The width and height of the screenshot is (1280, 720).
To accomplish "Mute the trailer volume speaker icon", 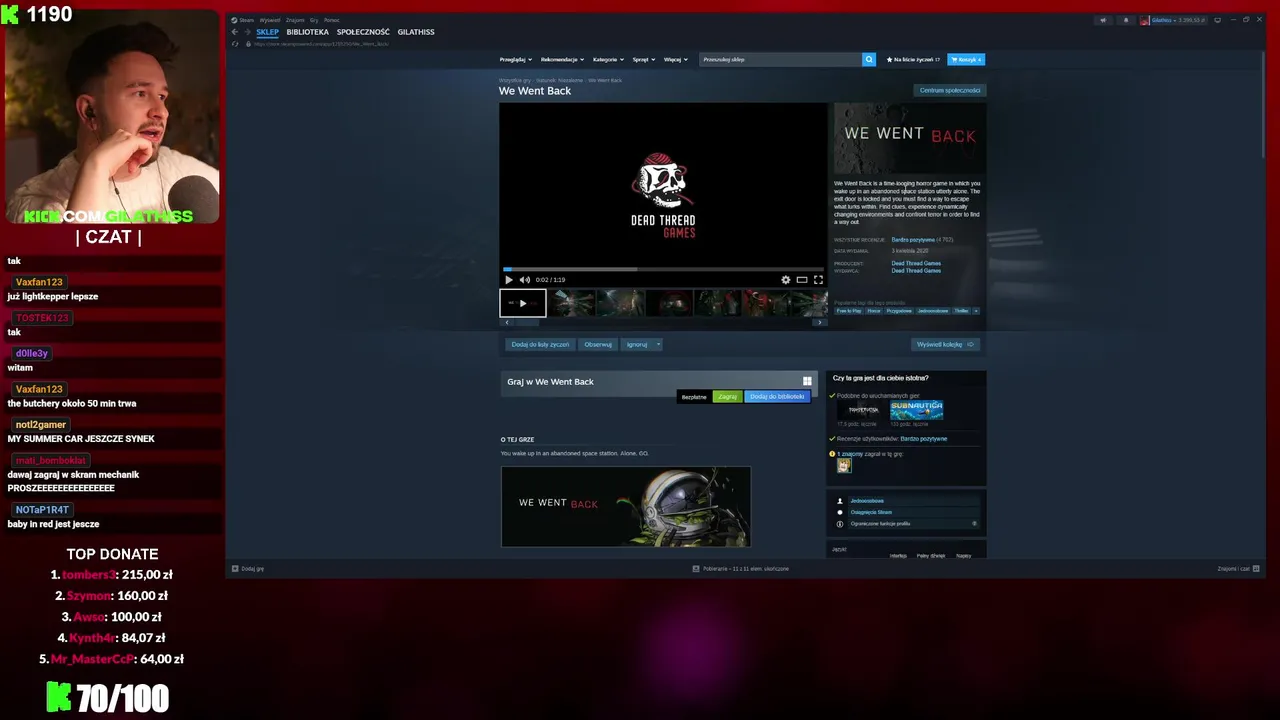I will click(x=525, y=280).
